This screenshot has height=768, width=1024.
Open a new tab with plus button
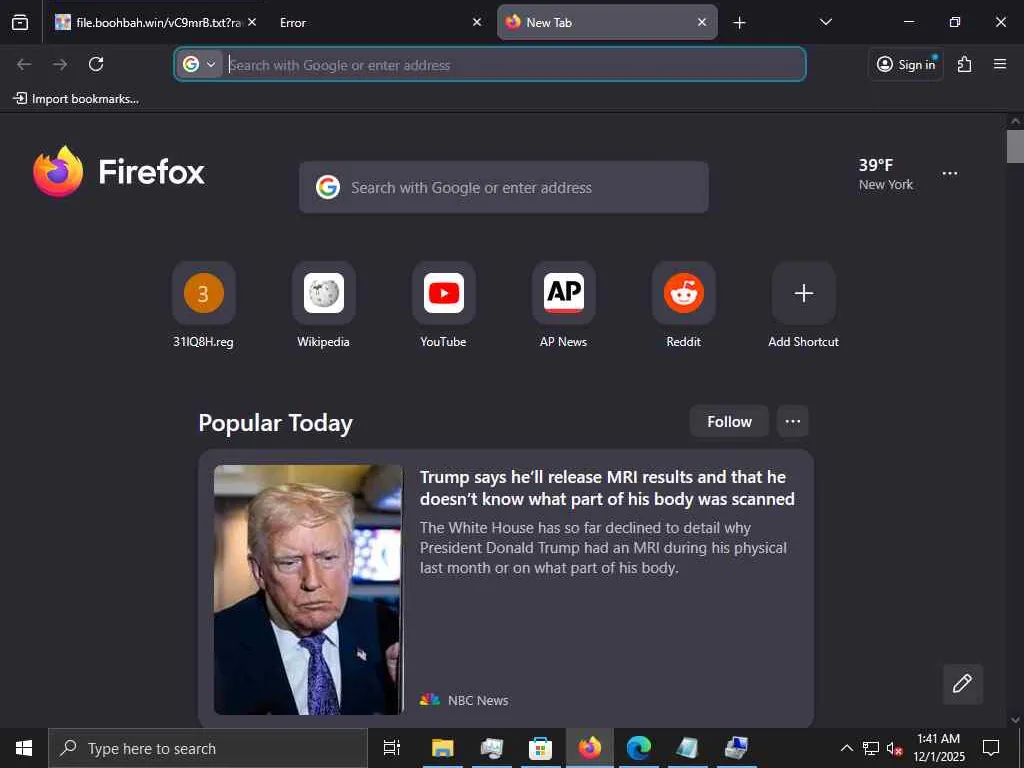739,23
